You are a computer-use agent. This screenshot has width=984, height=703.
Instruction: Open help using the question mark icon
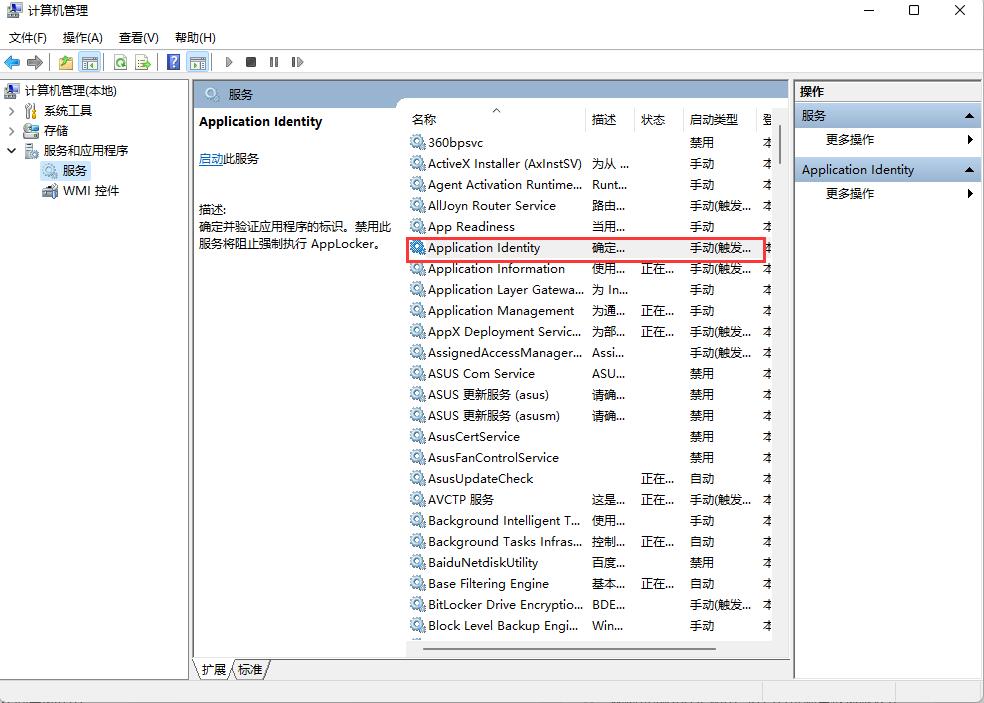(174, 62)
